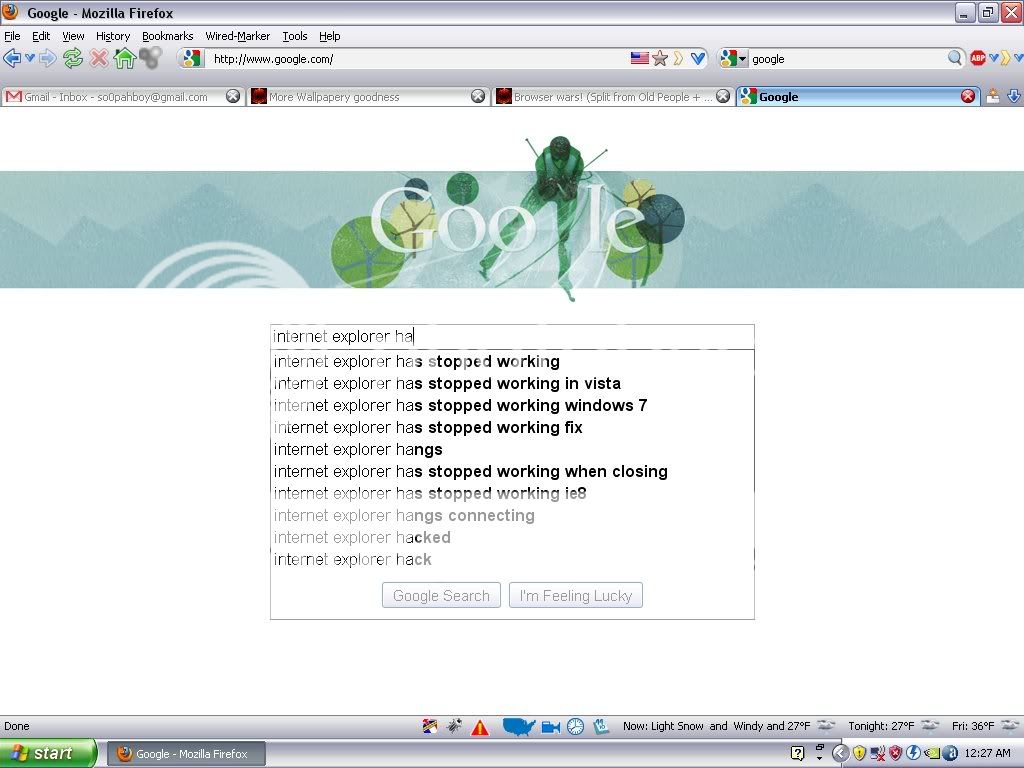The width and height of the screenshot is (1024, 768).
Task: Switch to the Gmail Inbox tab
Action: point(122,97)
